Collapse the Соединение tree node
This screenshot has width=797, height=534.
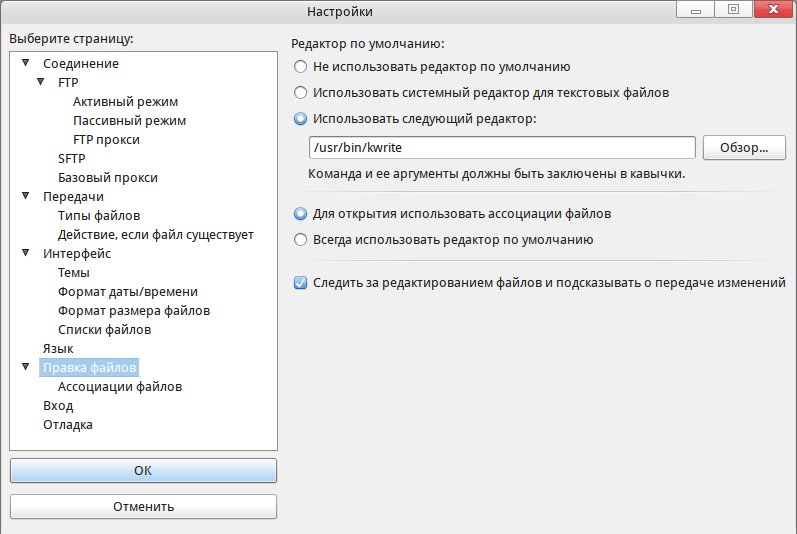click(26, 64)
